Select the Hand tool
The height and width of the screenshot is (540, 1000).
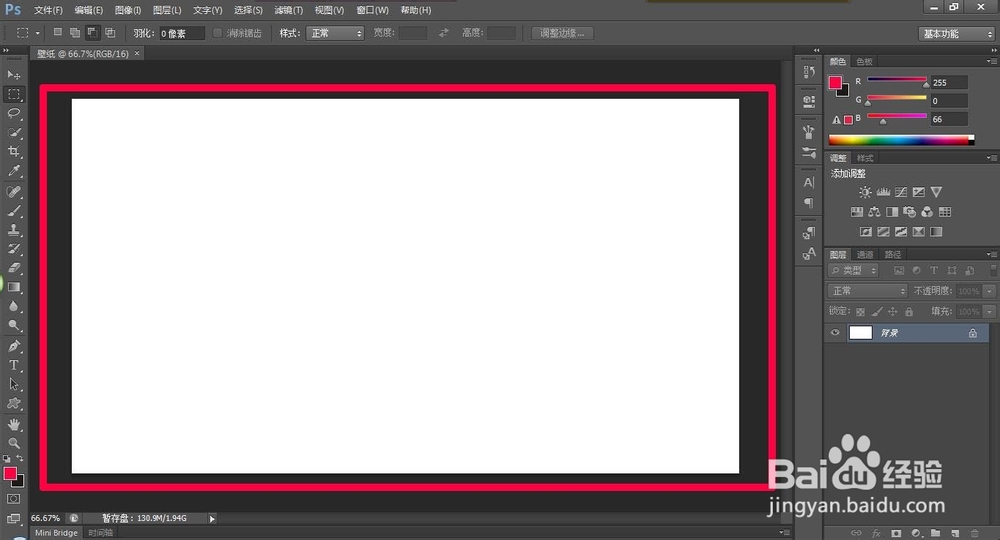[13, 425]
